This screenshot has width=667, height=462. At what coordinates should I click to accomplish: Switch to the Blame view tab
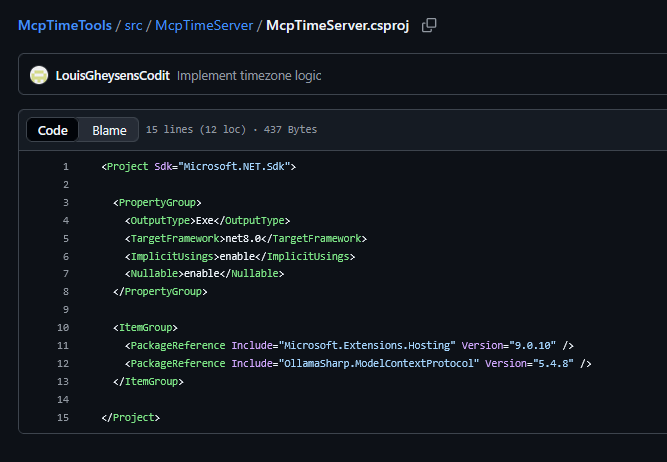pos(109,130)
